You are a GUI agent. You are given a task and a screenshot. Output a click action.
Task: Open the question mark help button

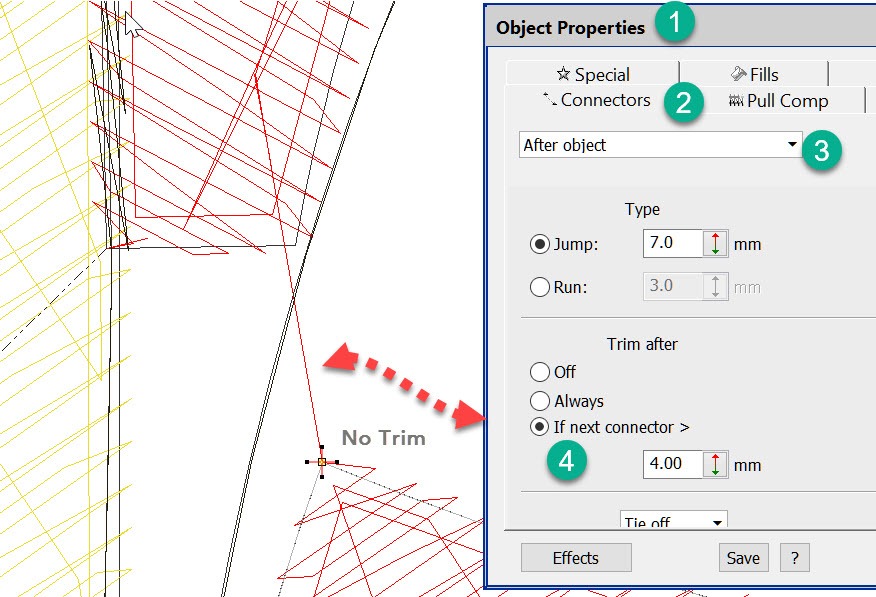pos(794,558)
